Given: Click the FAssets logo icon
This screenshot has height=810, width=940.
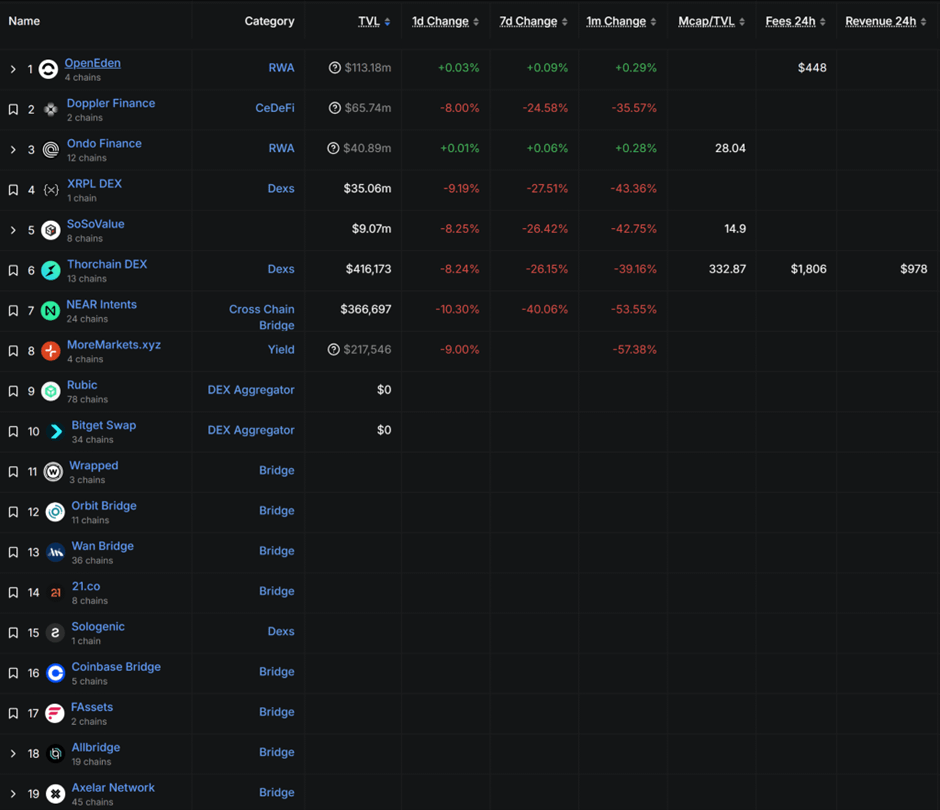Looking at the screenshot, I should point(56,713).
